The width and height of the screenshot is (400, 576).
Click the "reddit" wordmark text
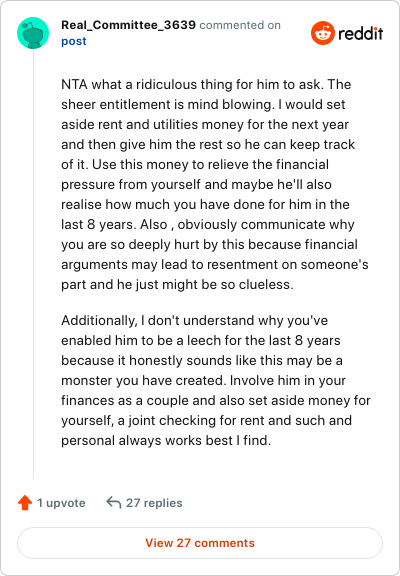tap(360, 33)
